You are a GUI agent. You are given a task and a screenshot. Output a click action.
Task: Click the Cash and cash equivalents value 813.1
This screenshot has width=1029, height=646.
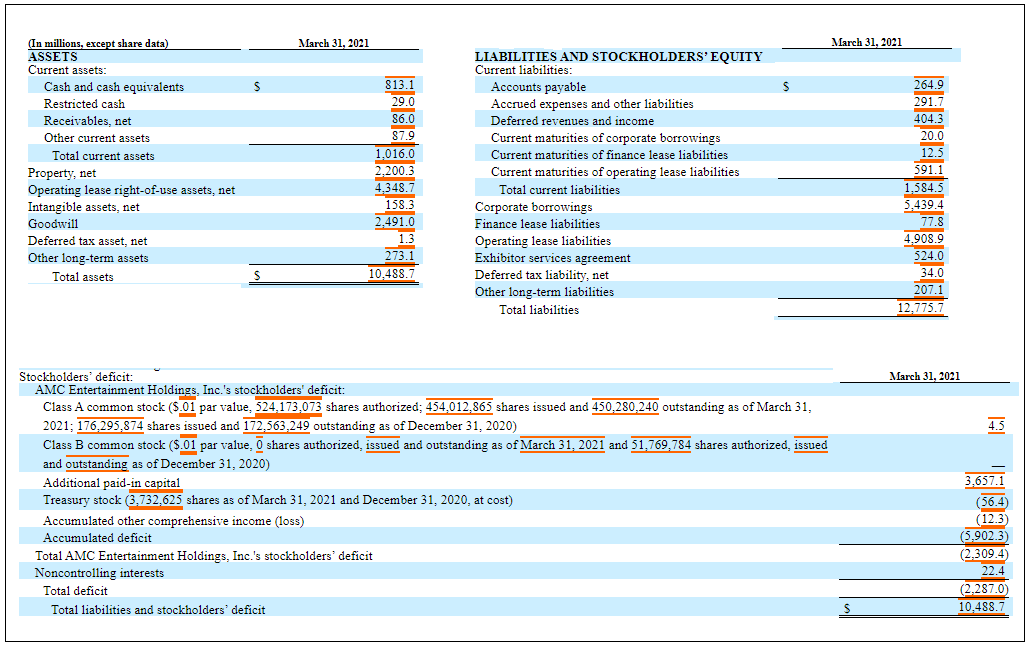click(x=400, y=85)
